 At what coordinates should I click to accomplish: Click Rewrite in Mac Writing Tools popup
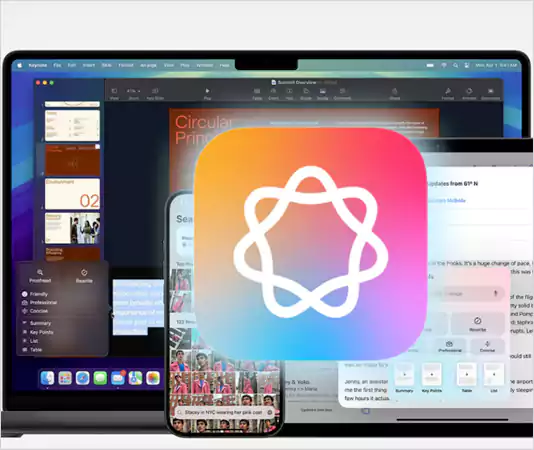click(x=84, y=276)
